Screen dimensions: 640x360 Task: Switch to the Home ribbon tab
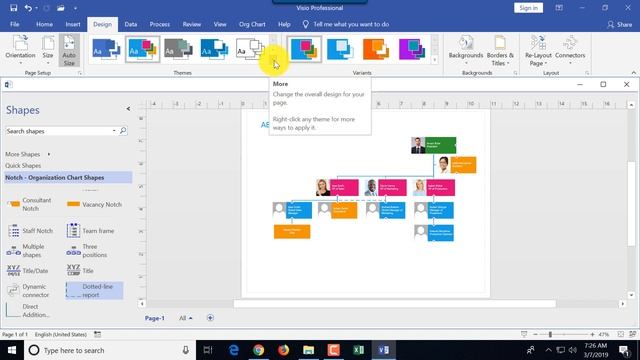44,24
